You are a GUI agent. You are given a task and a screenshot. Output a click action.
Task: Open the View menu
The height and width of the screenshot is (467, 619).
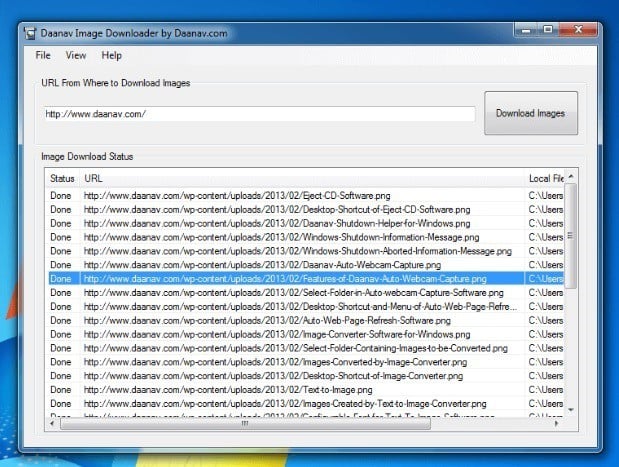pyautogui.click(x=76, y=55)
